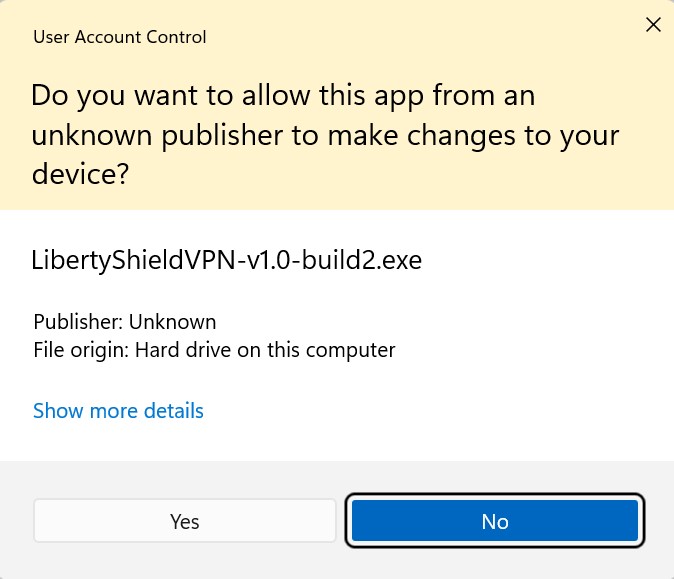The height and width of the screenshot is (579, 674).
Task: Click the word 'device?' in the heading
Action: (x=80, y=174)
